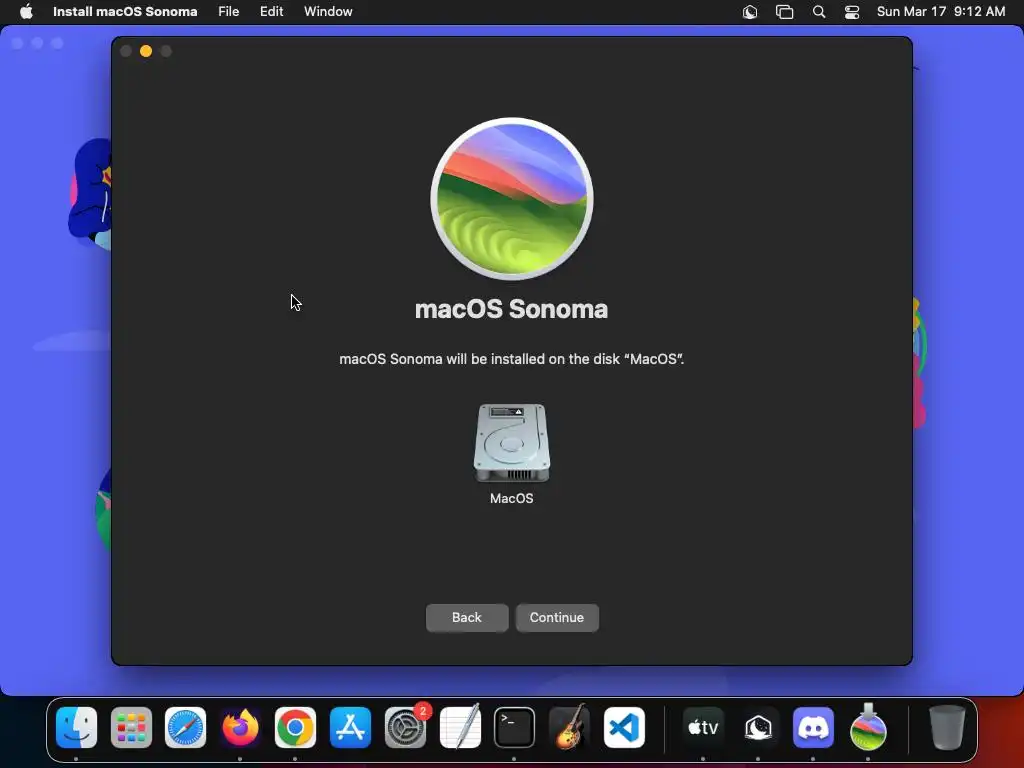Open Terminal from the Dock

pos(515,727)
